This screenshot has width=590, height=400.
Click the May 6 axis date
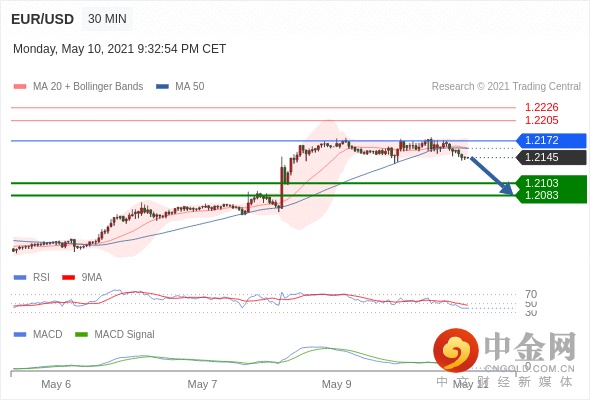pyautogui.click(x=56, y=384)
